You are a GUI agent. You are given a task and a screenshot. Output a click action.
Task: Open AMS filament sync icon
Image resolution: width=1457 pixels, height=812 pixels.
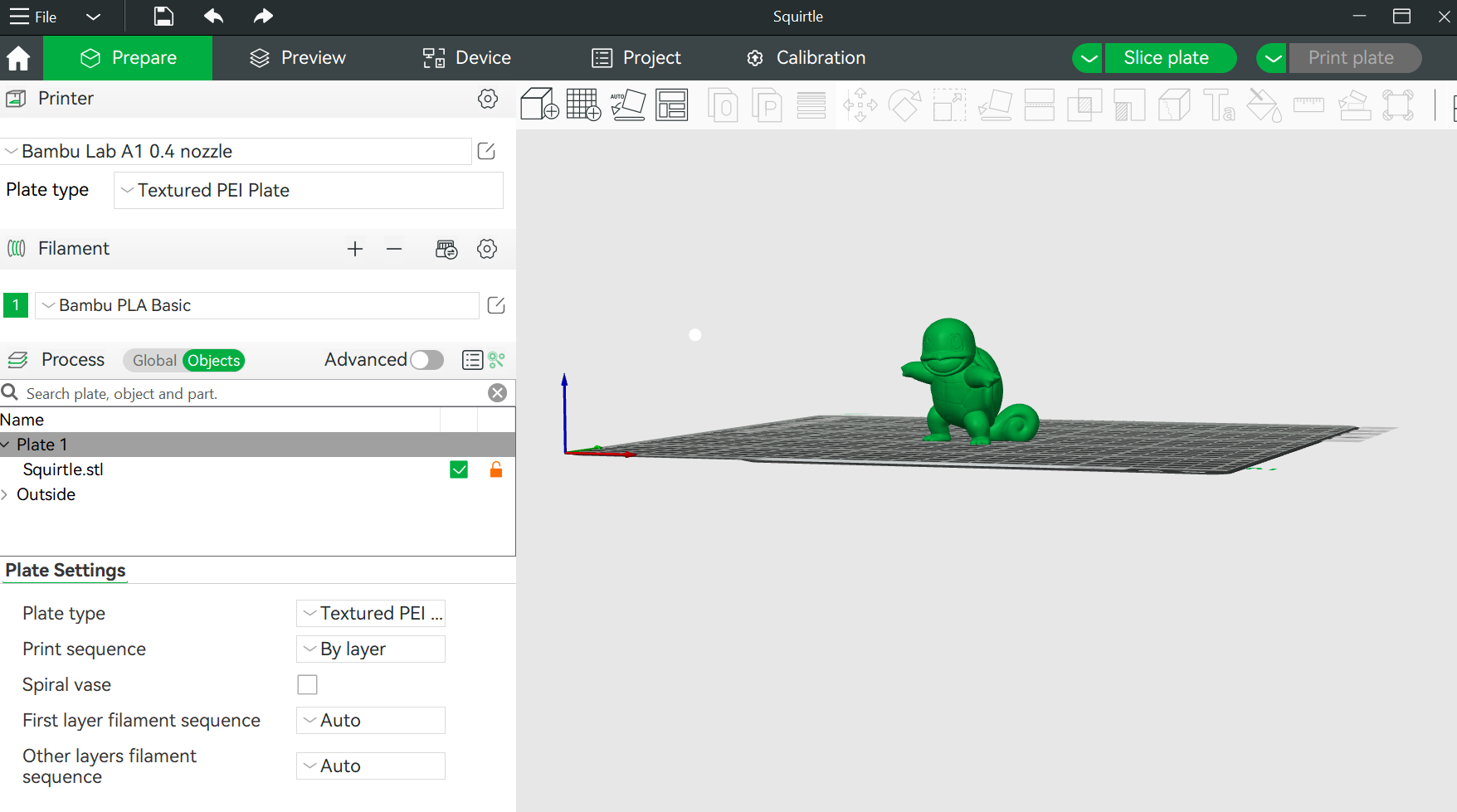pos(446,249)
